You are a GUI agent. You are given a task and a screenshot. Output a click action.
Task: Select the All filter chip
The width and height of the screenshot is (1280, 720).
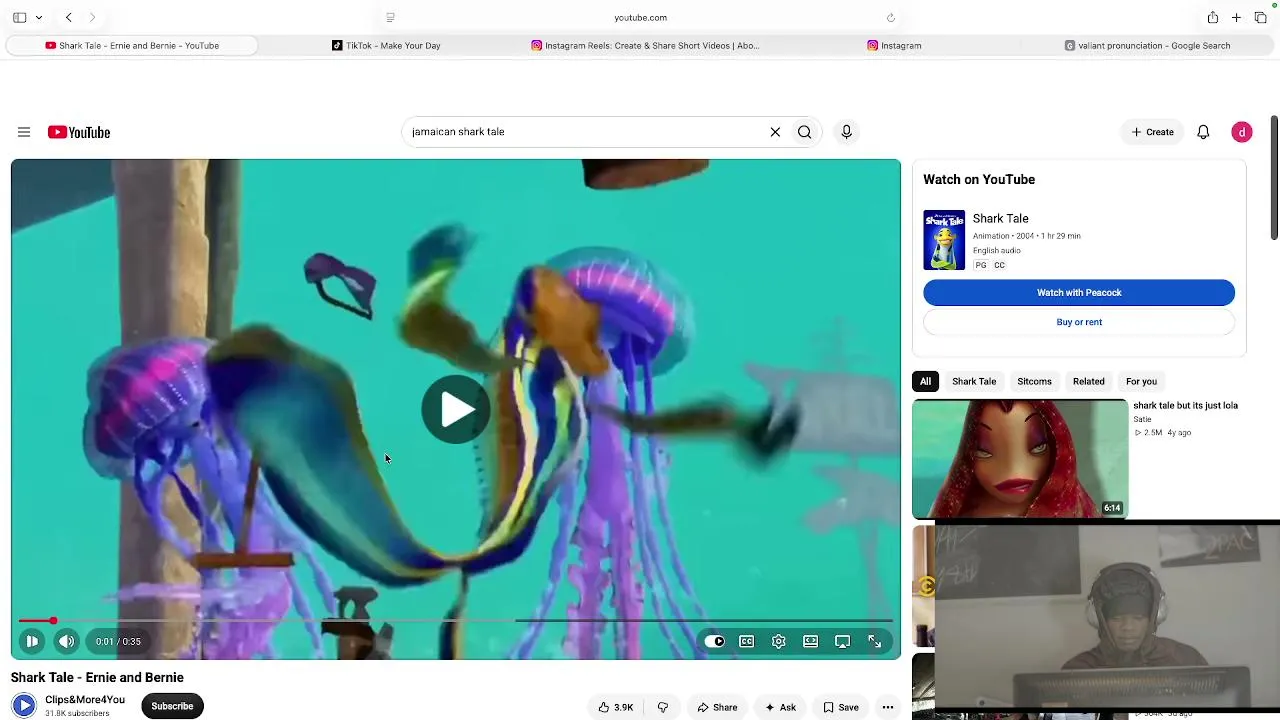tap(925, 381)
